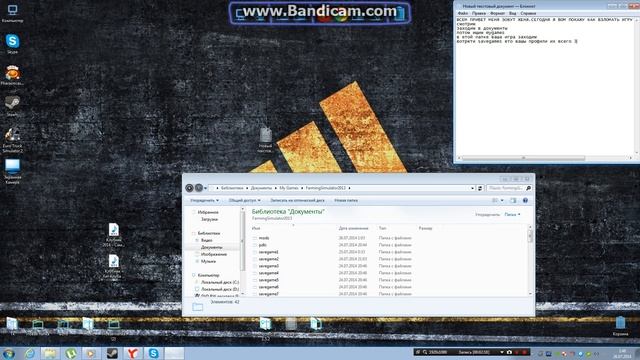Click the Explorer search magnifier icon
Image resolution: width=640 pixels, height=360 pixels.
coord(528,188)
